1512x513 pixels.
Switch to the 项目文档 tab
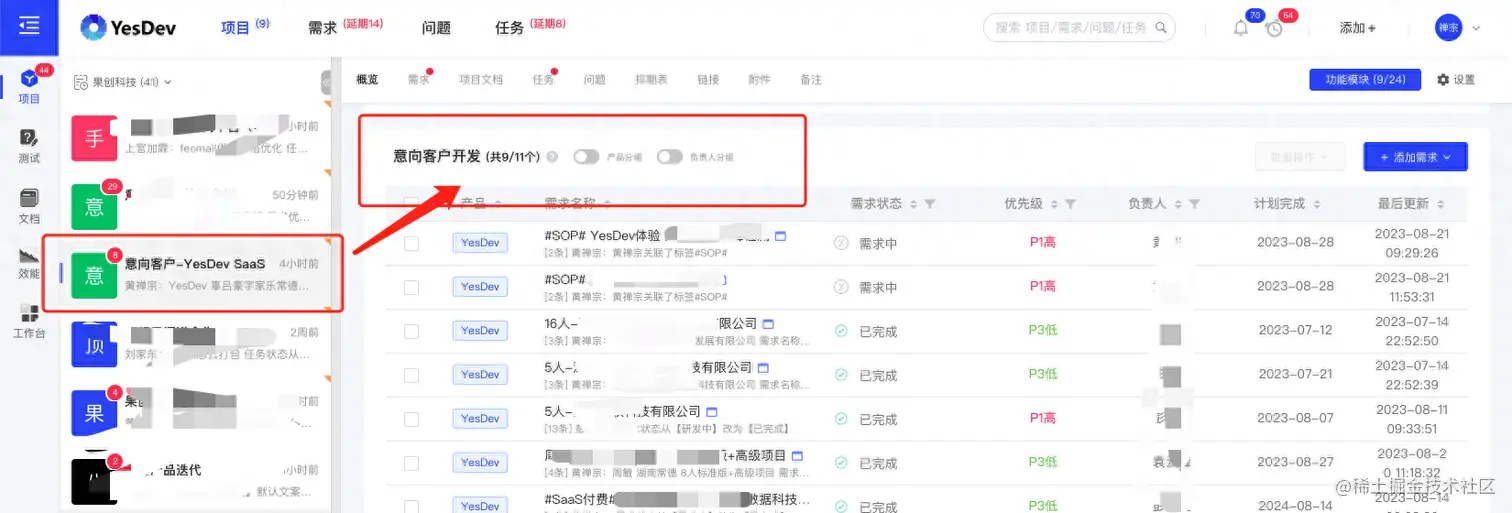click(481, 80)
